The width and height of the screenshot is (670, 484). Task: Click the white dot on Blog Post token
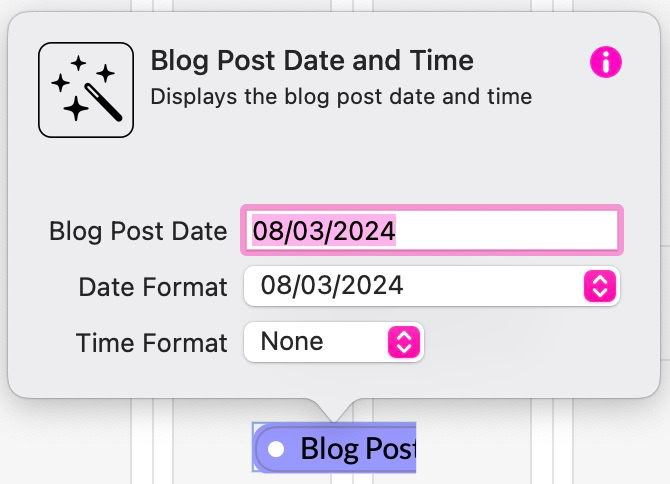[x=277, y=449]
